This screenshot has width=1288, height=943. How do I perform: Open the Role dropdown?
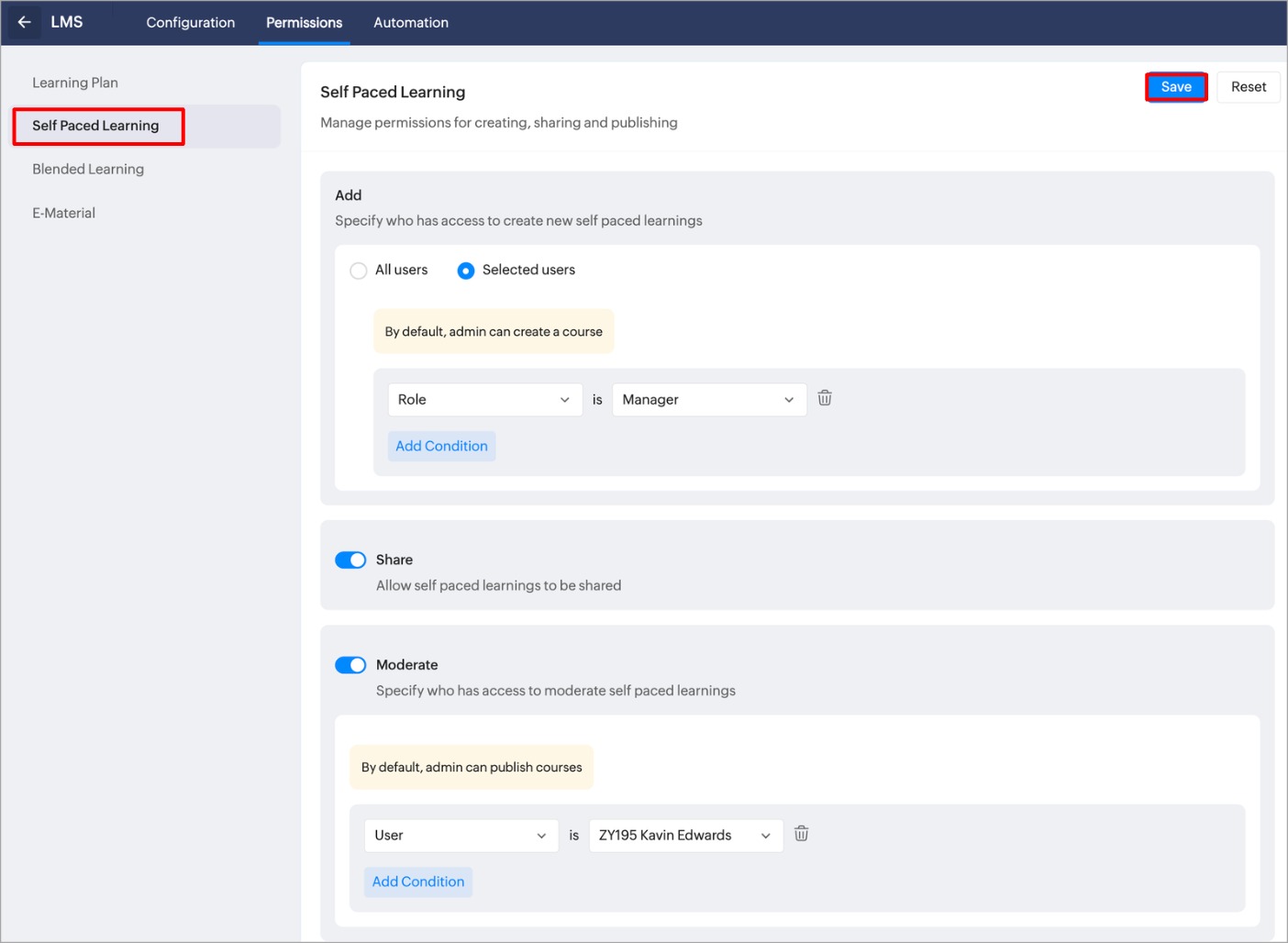click(484, 400)
